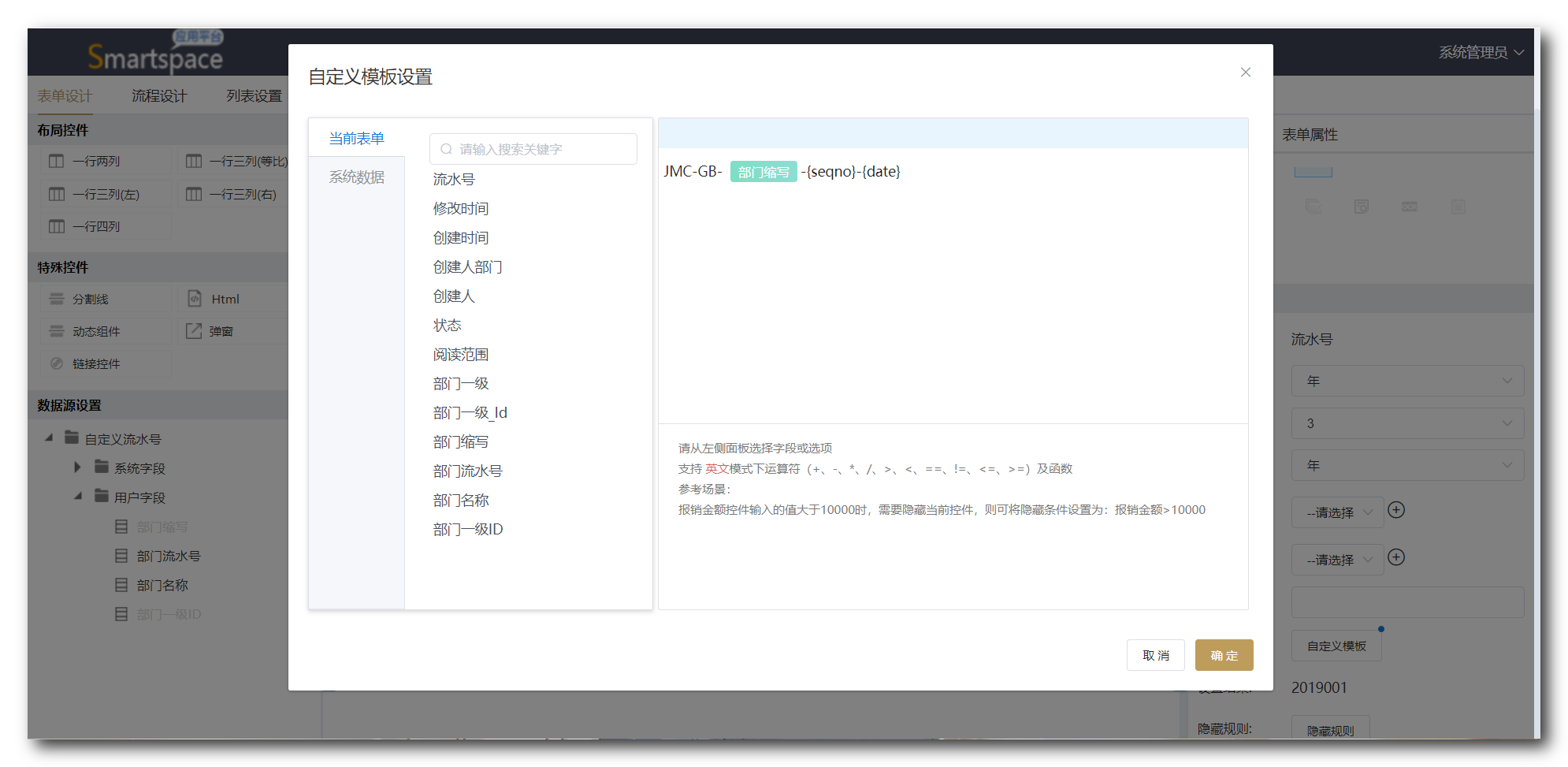Image resolution: width=1568 pixels, height=767 pixels.
Task: Place cursor on the -{seqno}-{date} template text
Action: coord(851,172)
